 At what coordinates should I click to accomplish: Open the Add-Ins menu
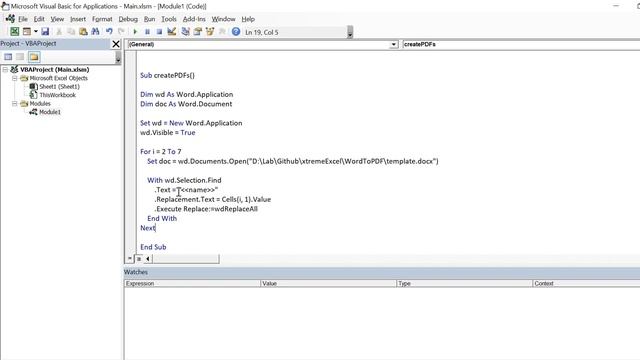(194, 19)
